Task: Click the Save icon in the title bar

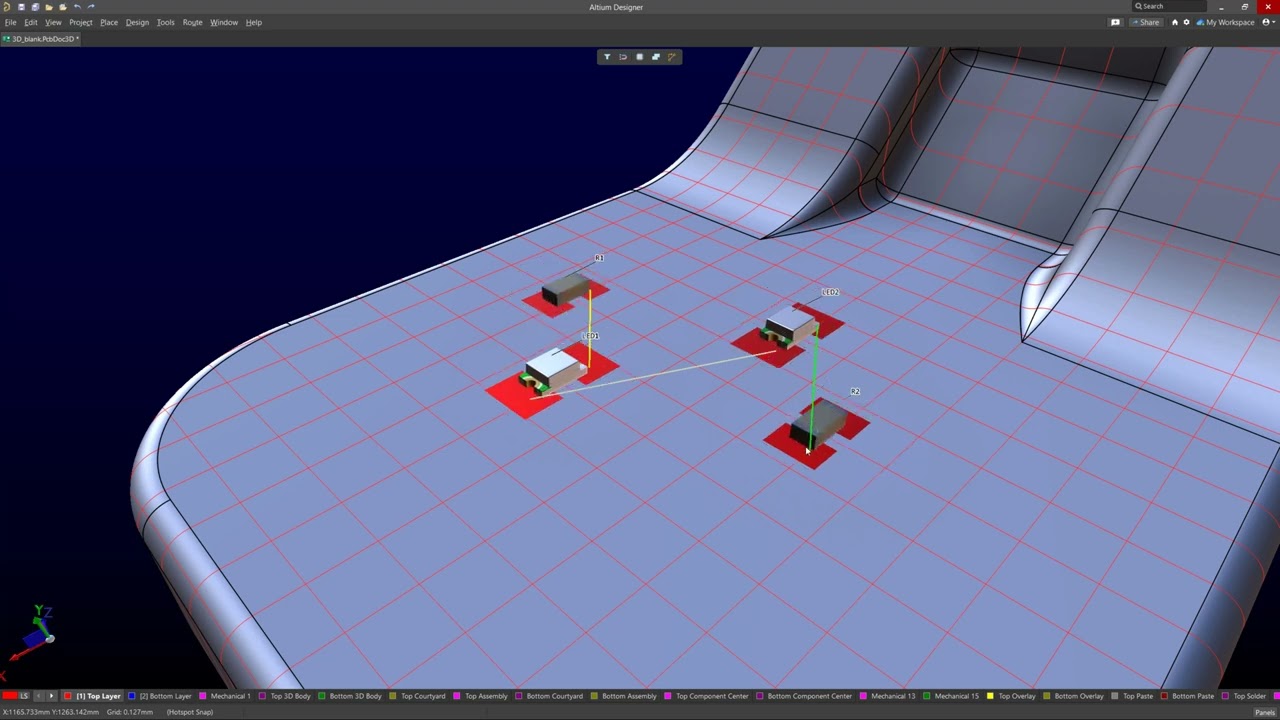Action: coord(21,7)
